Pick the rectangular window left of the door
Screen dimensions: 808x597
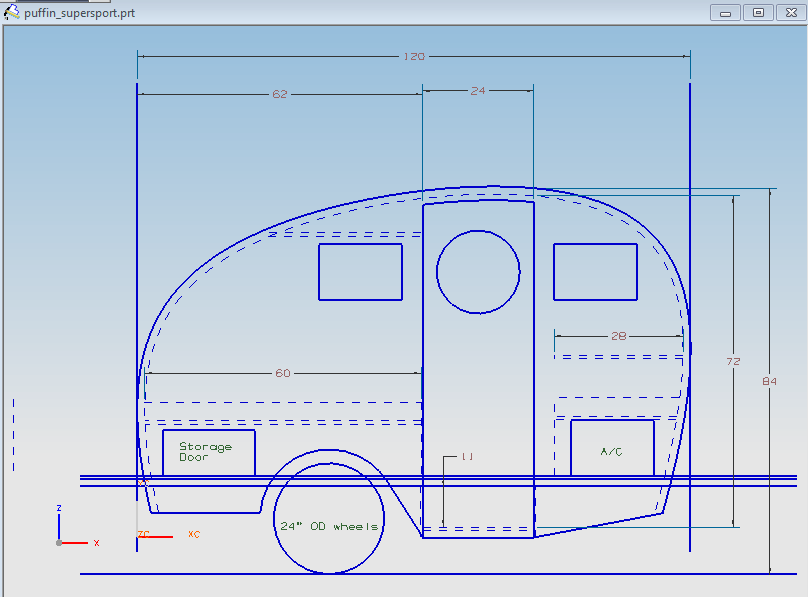tap(360, 272)
